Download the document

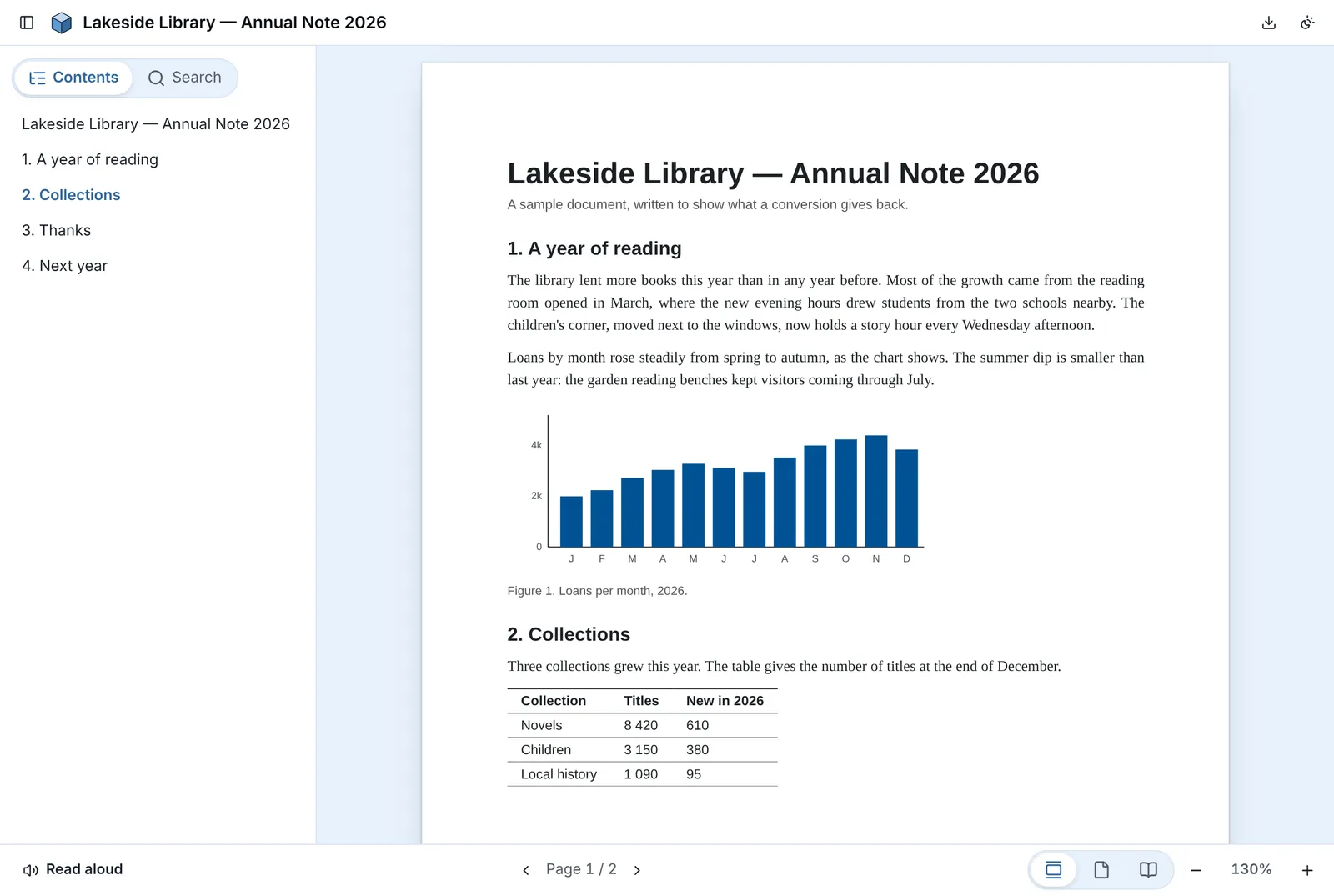click(1269, 23)
